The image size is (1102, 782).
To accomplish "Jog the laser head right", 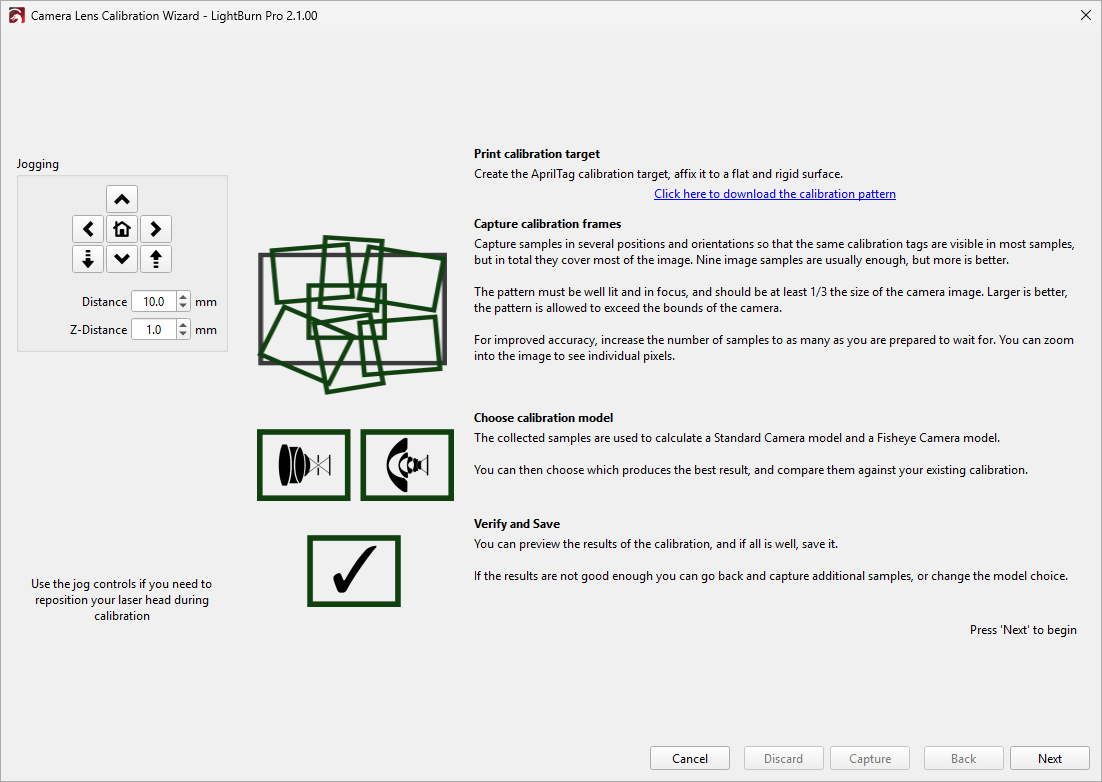I will coord(156,229).
